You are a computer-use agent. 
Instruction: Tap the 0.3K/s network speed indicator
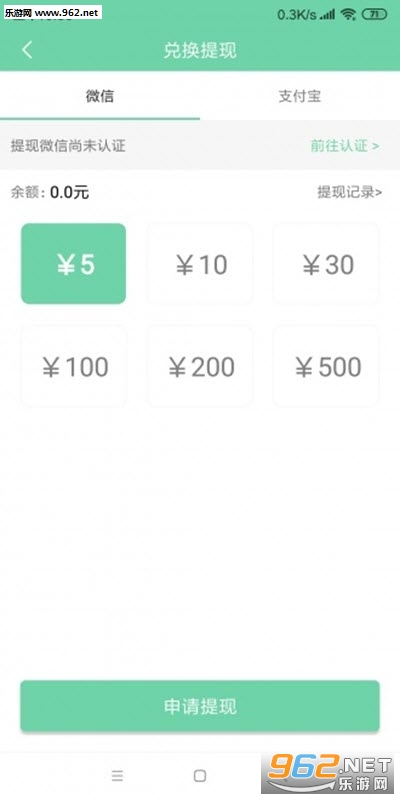pyautogui.click(x=297, y=14)
